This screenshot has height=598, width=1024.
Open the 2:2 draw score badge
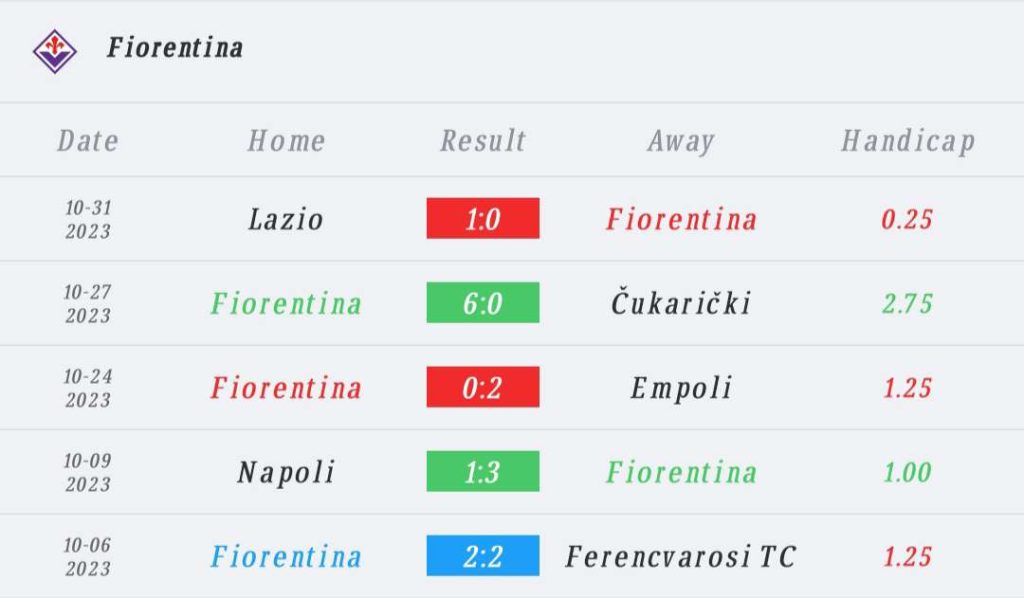483,556
